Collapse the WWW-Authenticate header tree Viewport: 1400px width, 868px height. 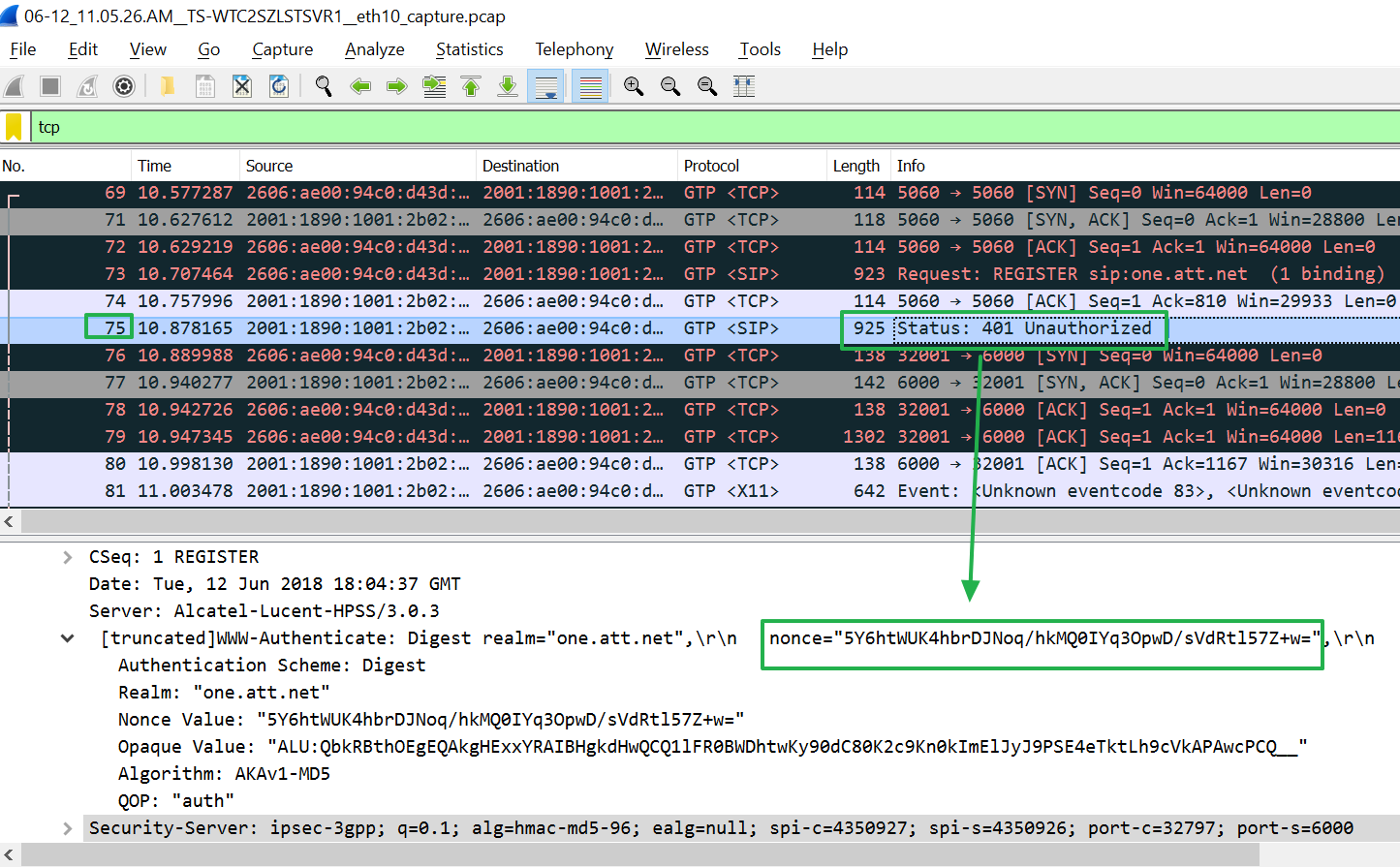point(67,638)
